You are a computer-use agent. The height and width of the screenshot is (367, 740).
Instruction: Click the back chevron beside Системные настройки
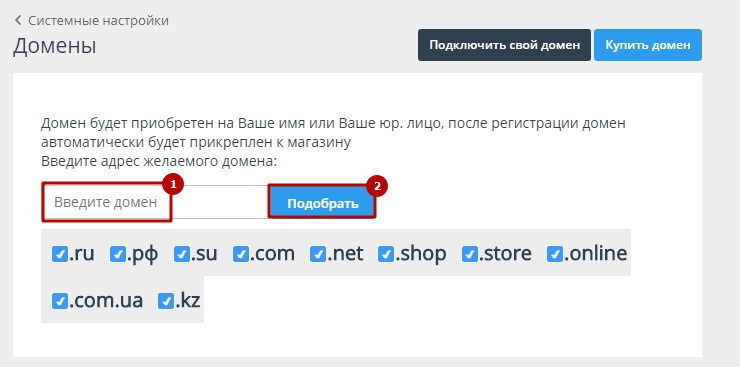(x=18, y=20)
